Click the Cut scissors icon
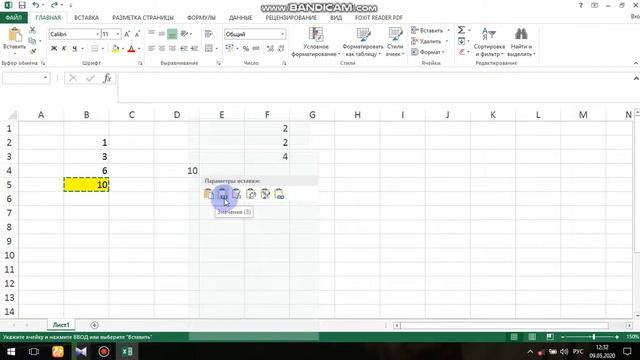The height and width of the screenshot is (360, 640). coord(32,30)
